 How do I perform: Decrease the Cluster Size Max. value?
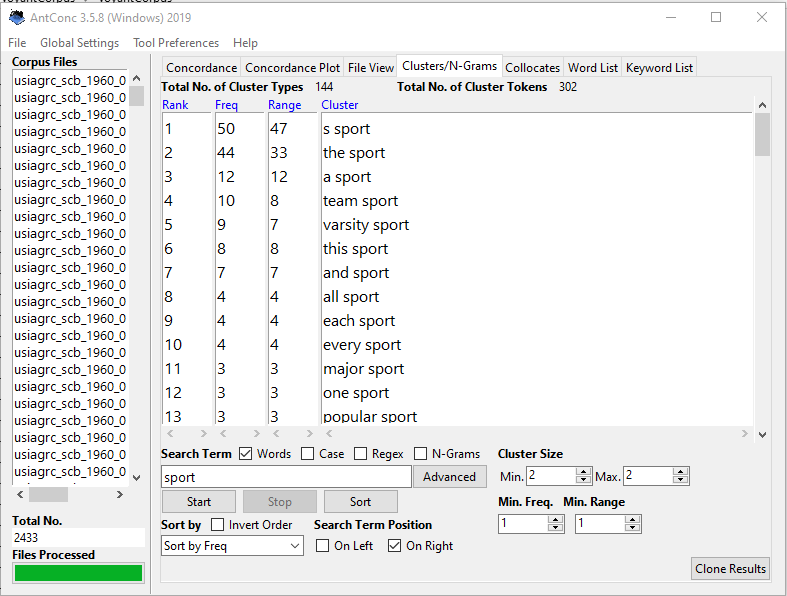(681, 481)
